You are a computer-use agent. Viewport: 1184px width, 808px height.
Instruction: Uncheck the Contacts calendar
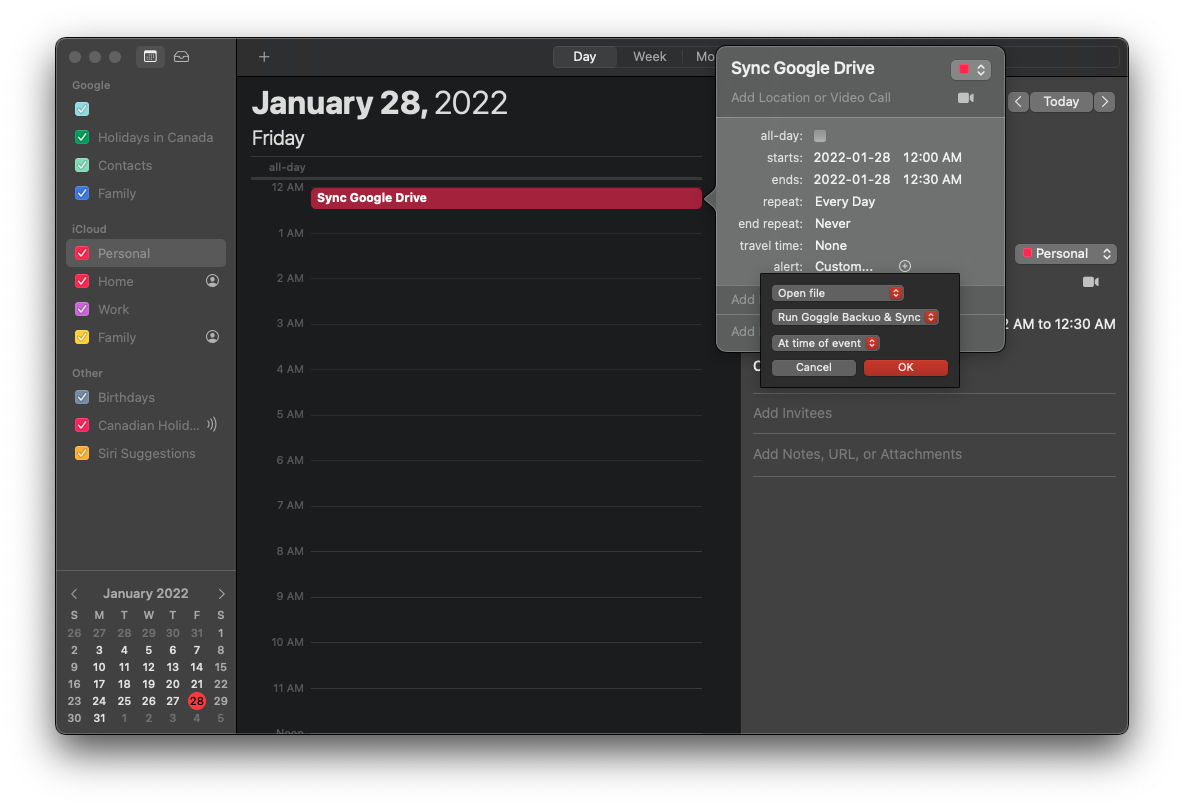(82, 165)
